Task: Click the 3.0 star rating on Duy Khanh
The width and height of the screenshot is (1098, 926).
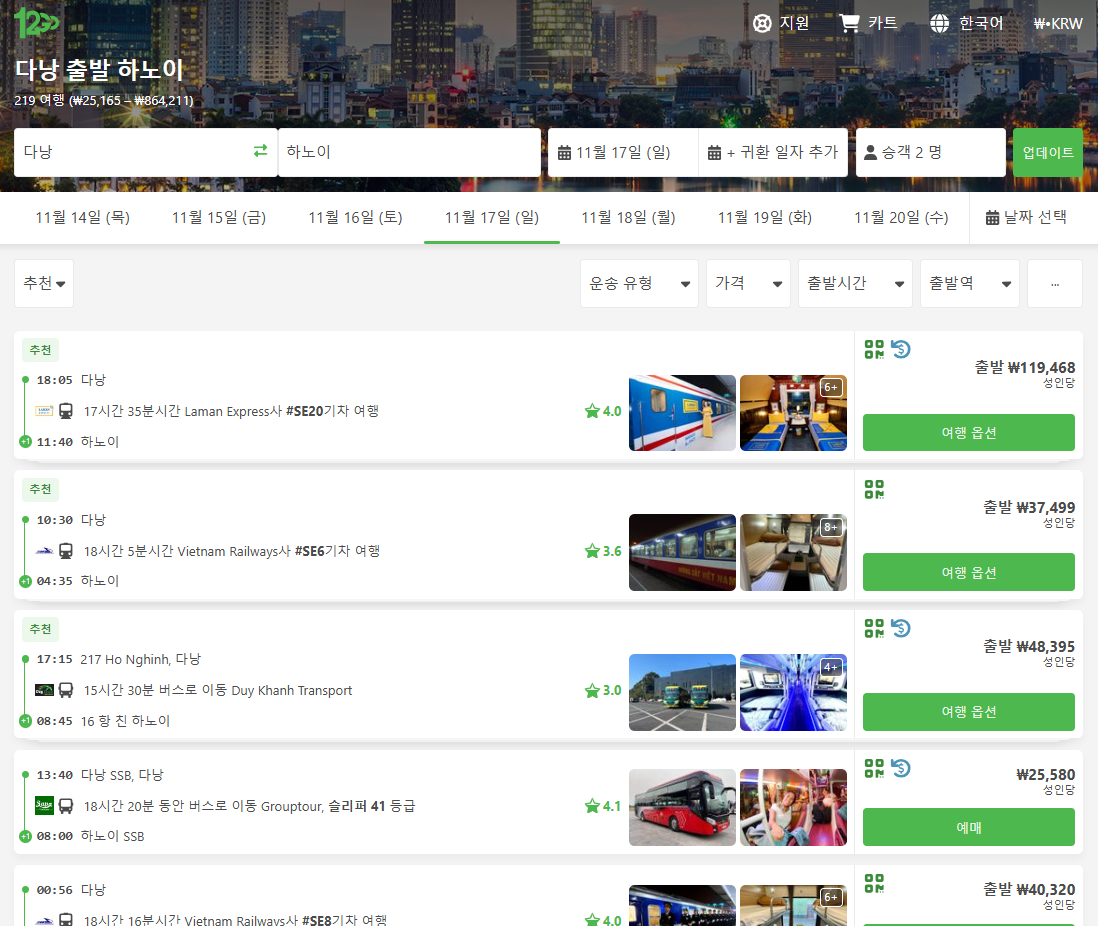Action: click(x=603, y=691)
